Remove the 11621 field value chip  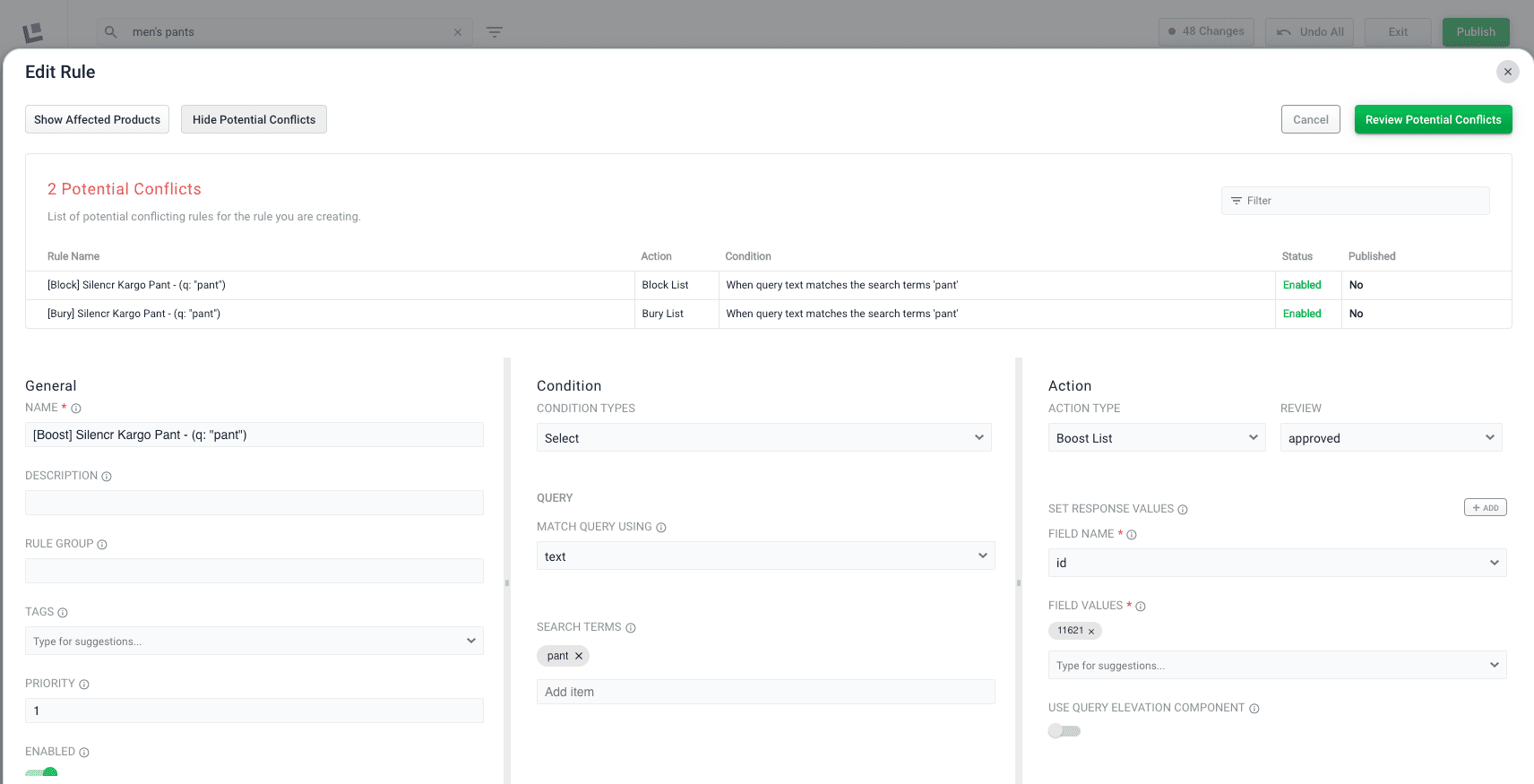pos(1091,632)
